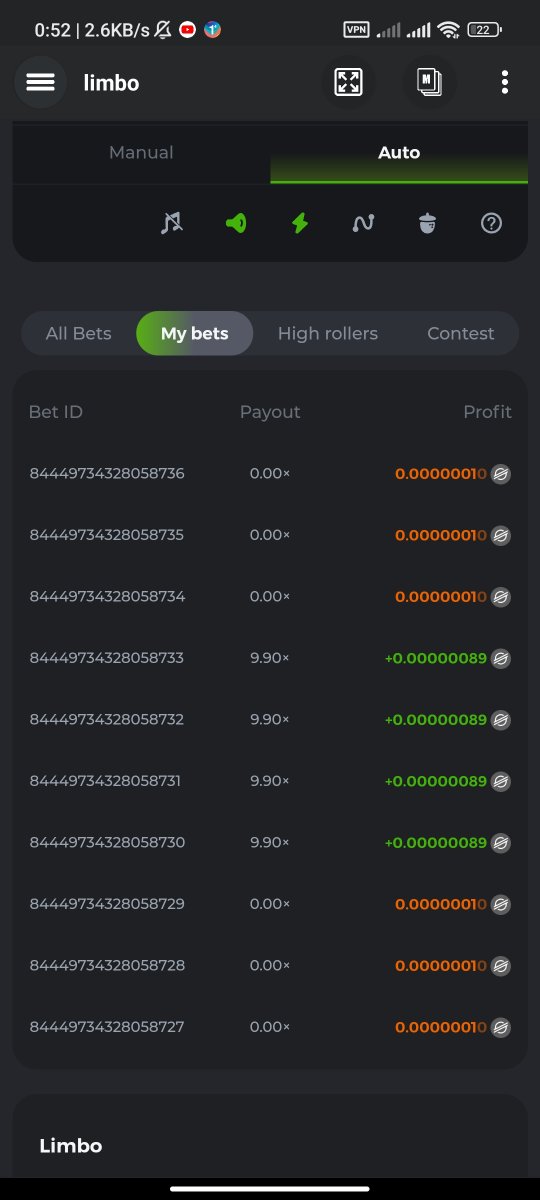
Task: Show the All Bets list
Action: 79,334
